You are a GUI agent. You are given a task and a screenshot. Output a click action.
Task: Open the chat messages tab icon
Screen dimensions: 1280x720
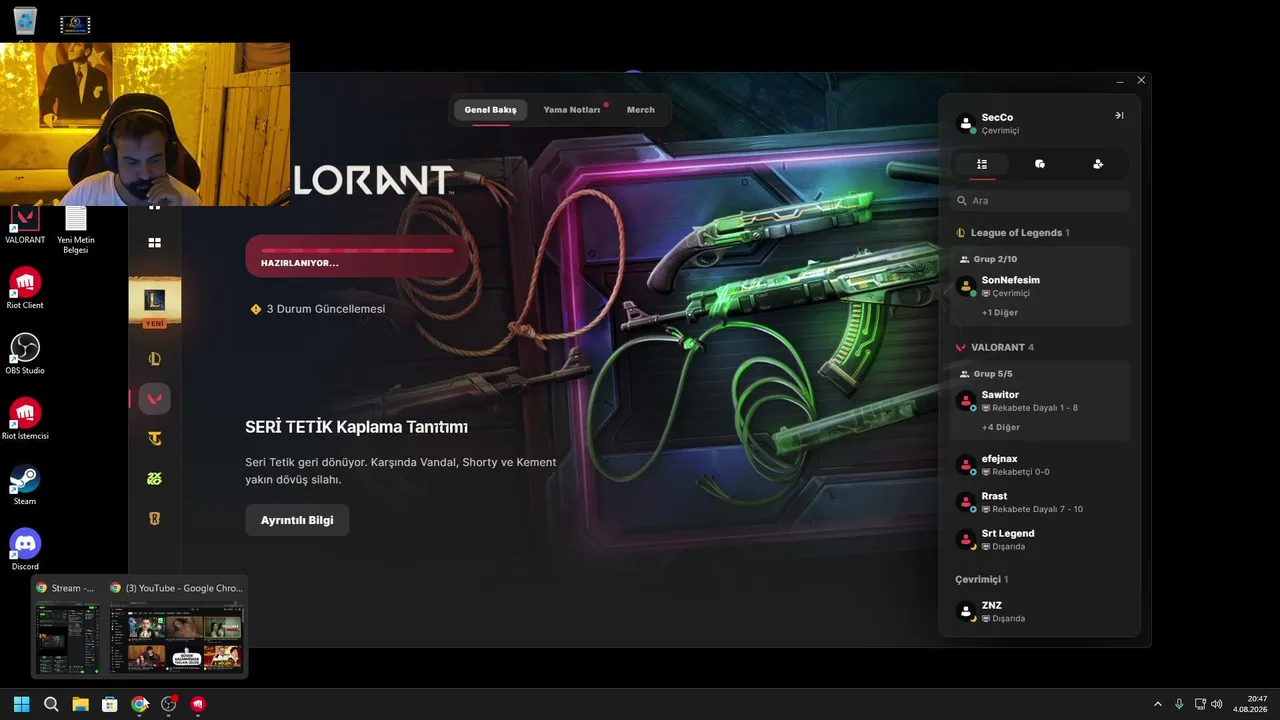[1040, 164]
